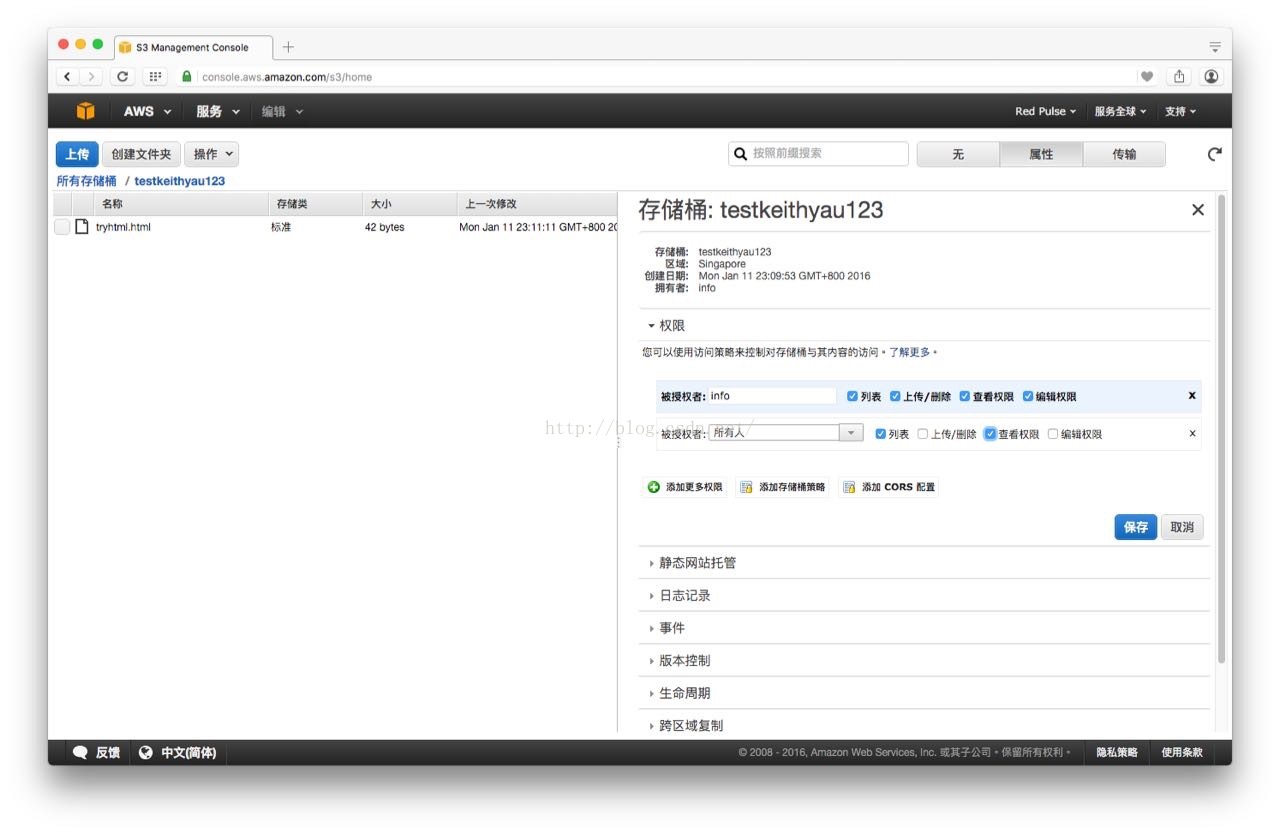
Task: Open the 服务 menu
Action: (218, 111)
